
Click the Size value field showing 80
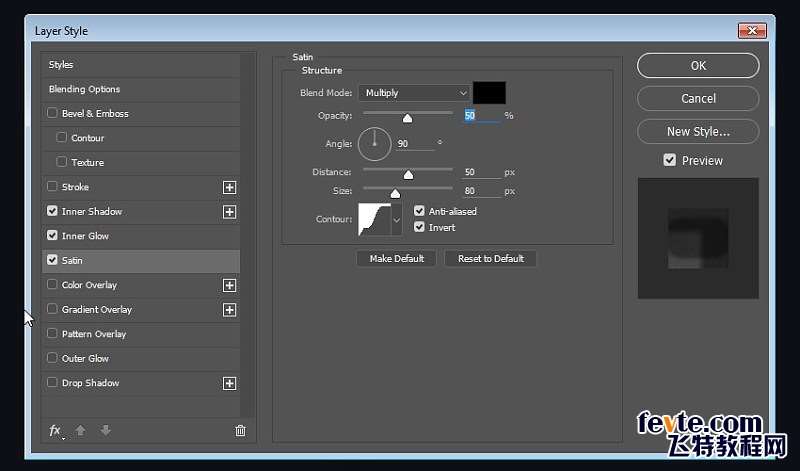[482, 191]
